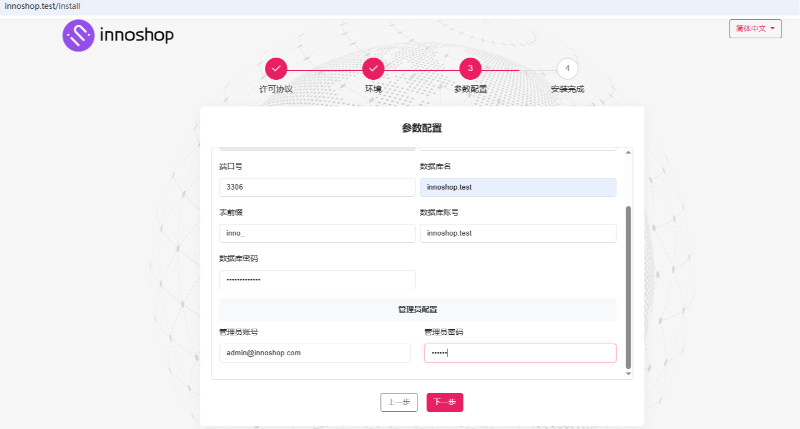Select step 4 安装完成 circle
Screen dimensions: 800x429
point(567,68)
